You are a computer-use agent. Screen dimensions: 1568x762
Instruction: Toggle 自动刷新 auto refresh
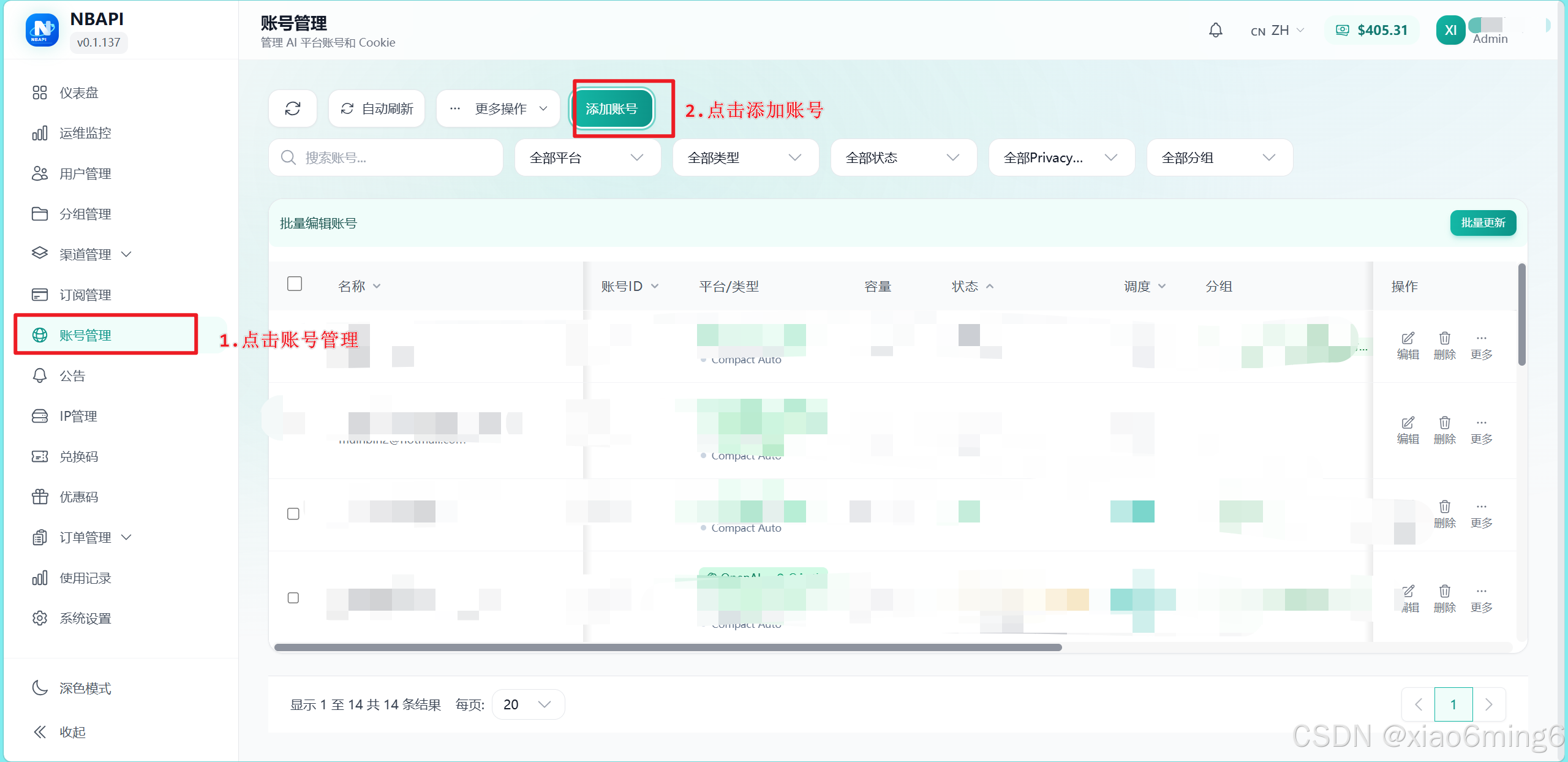[377, 108]
